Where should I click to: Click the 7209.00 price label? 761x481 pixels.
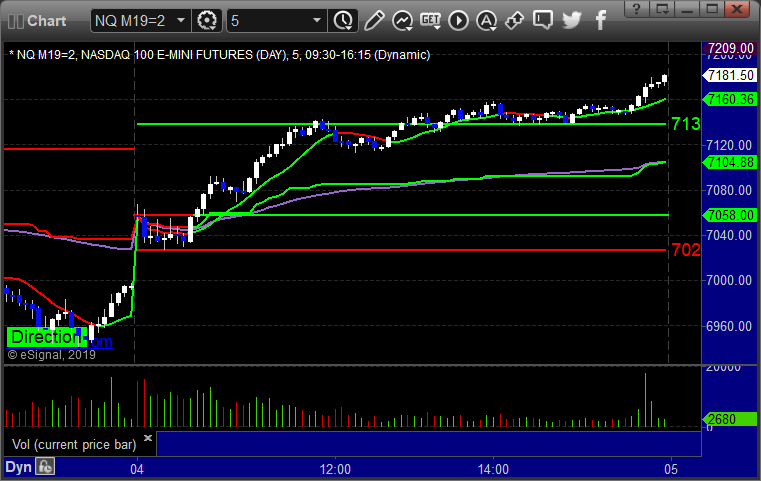(729, 49)
